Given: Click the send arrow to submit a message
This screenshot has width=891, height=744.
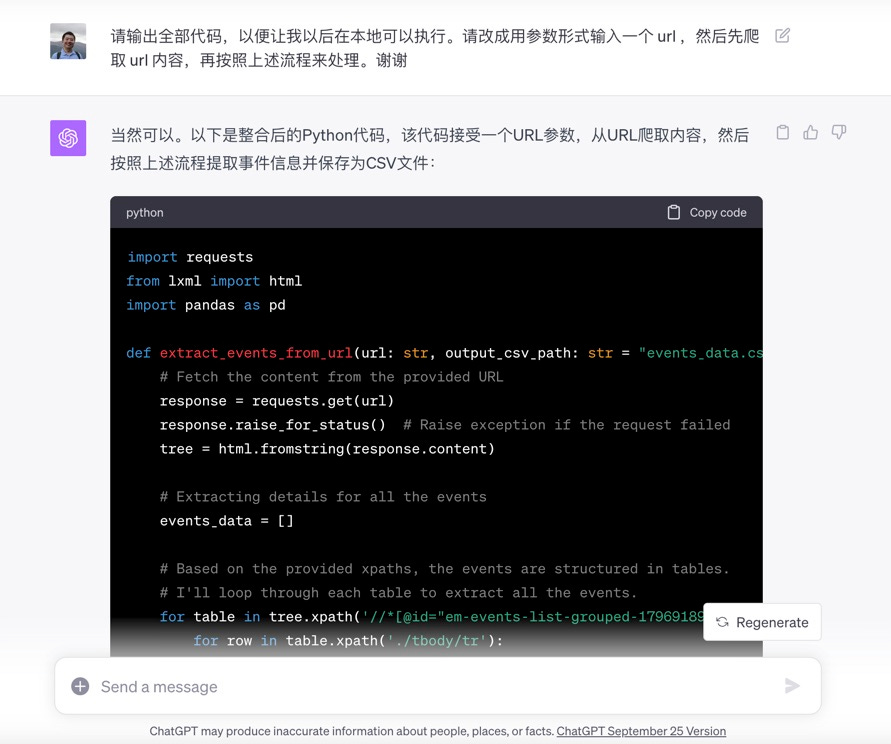Looking at the screenshot, I should point(792,685).
